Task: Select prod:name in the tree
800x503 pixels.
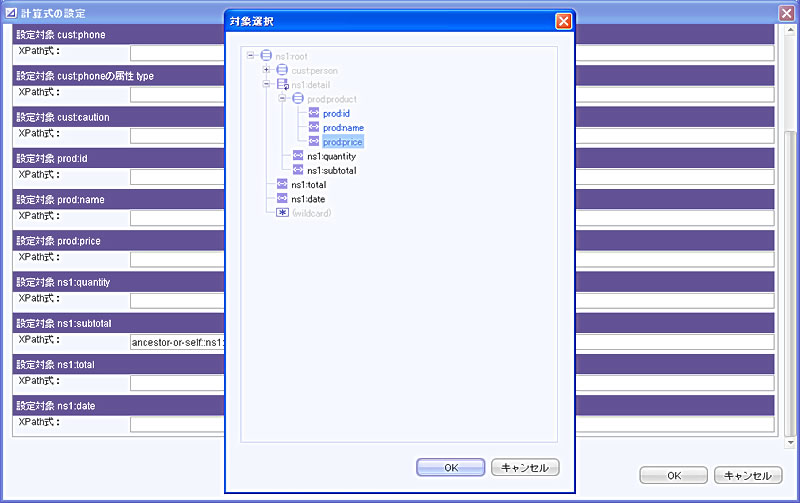Action: pyautogui.click(x=343, y=128)
